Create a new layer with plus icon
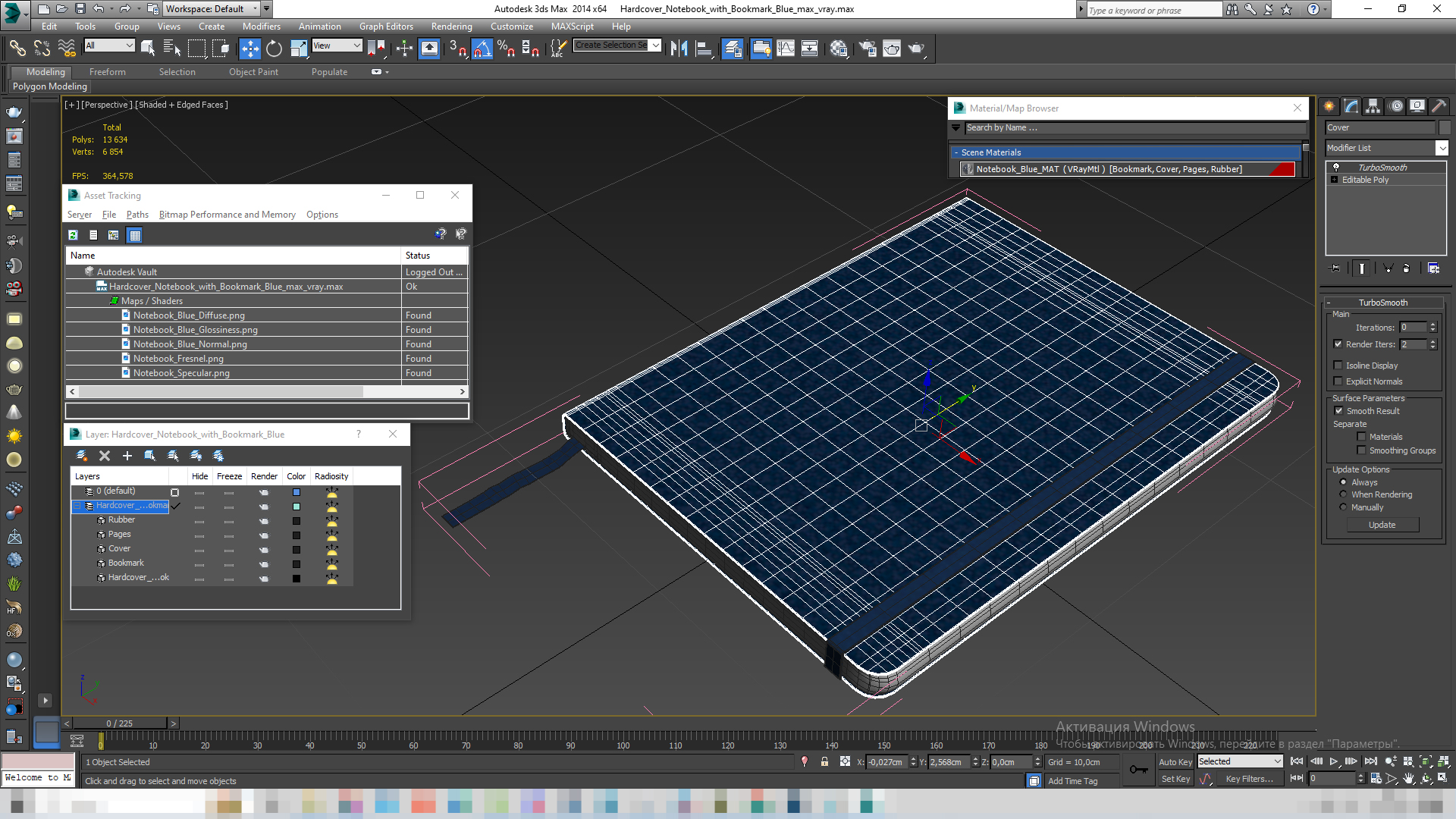Screen dimensions: 1456x819 [x=127, y=456]
